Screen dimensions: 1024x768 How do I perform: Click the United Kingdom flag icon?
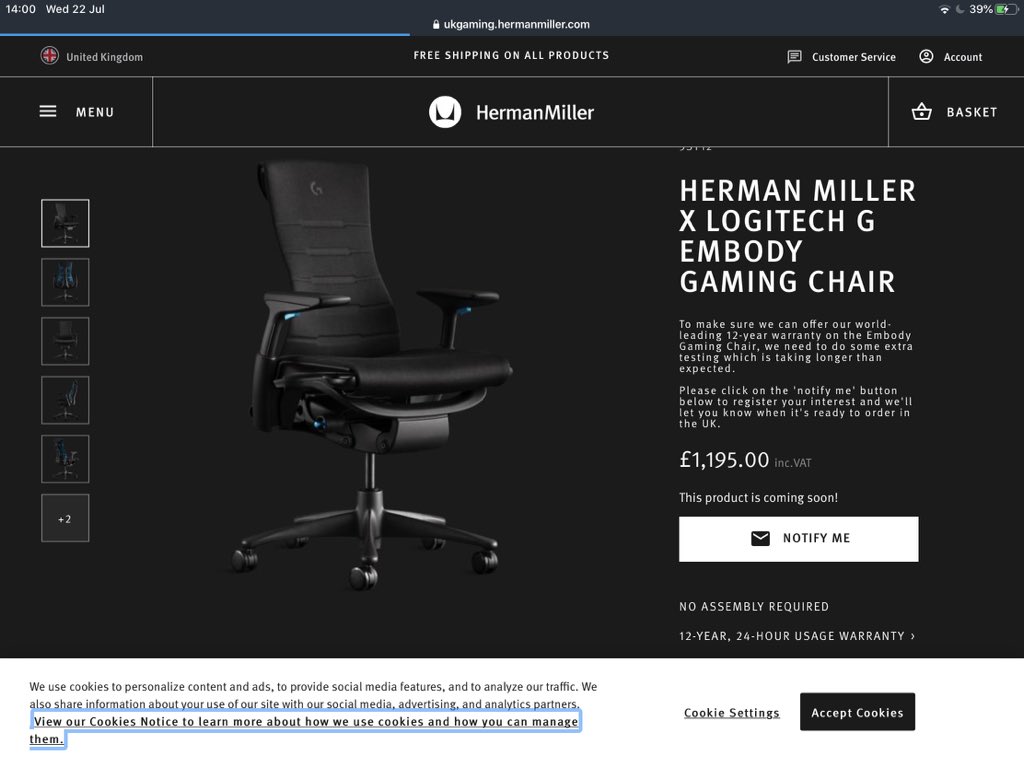click(x=50, y=56)
